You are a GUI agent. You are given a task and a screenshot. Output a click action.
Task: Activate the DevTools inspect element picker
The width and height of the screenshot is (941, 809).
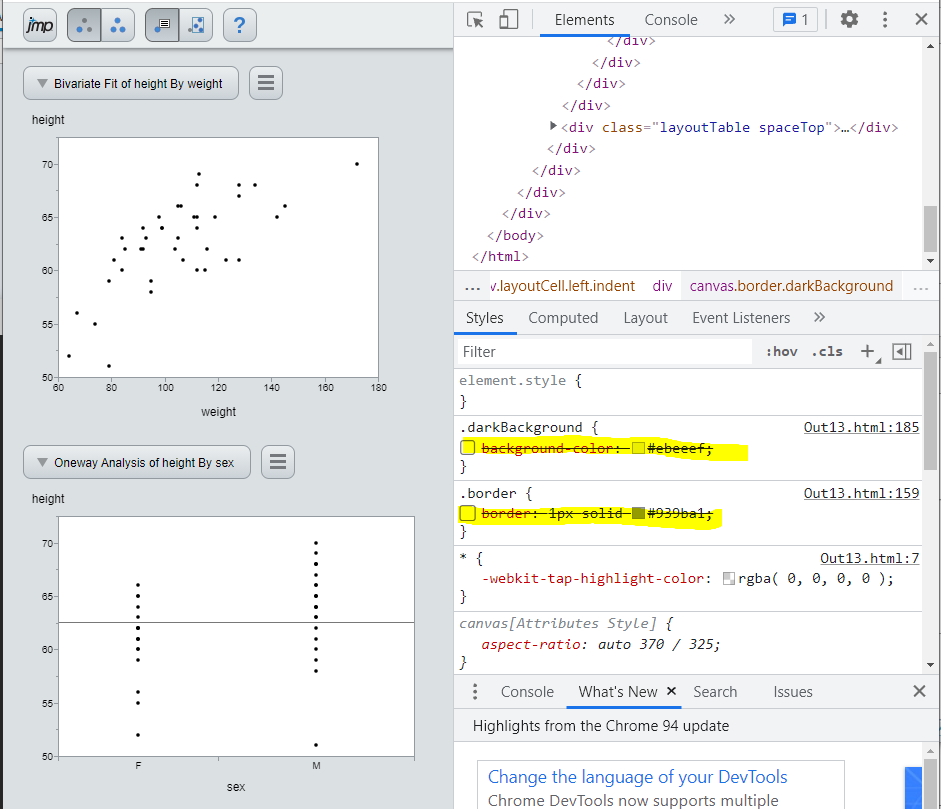[x=476, y=20]
